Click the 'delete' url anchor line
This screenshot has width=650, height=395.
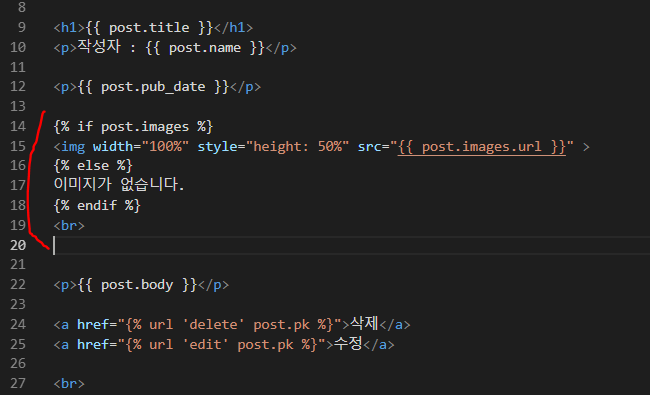pos(232,324)
